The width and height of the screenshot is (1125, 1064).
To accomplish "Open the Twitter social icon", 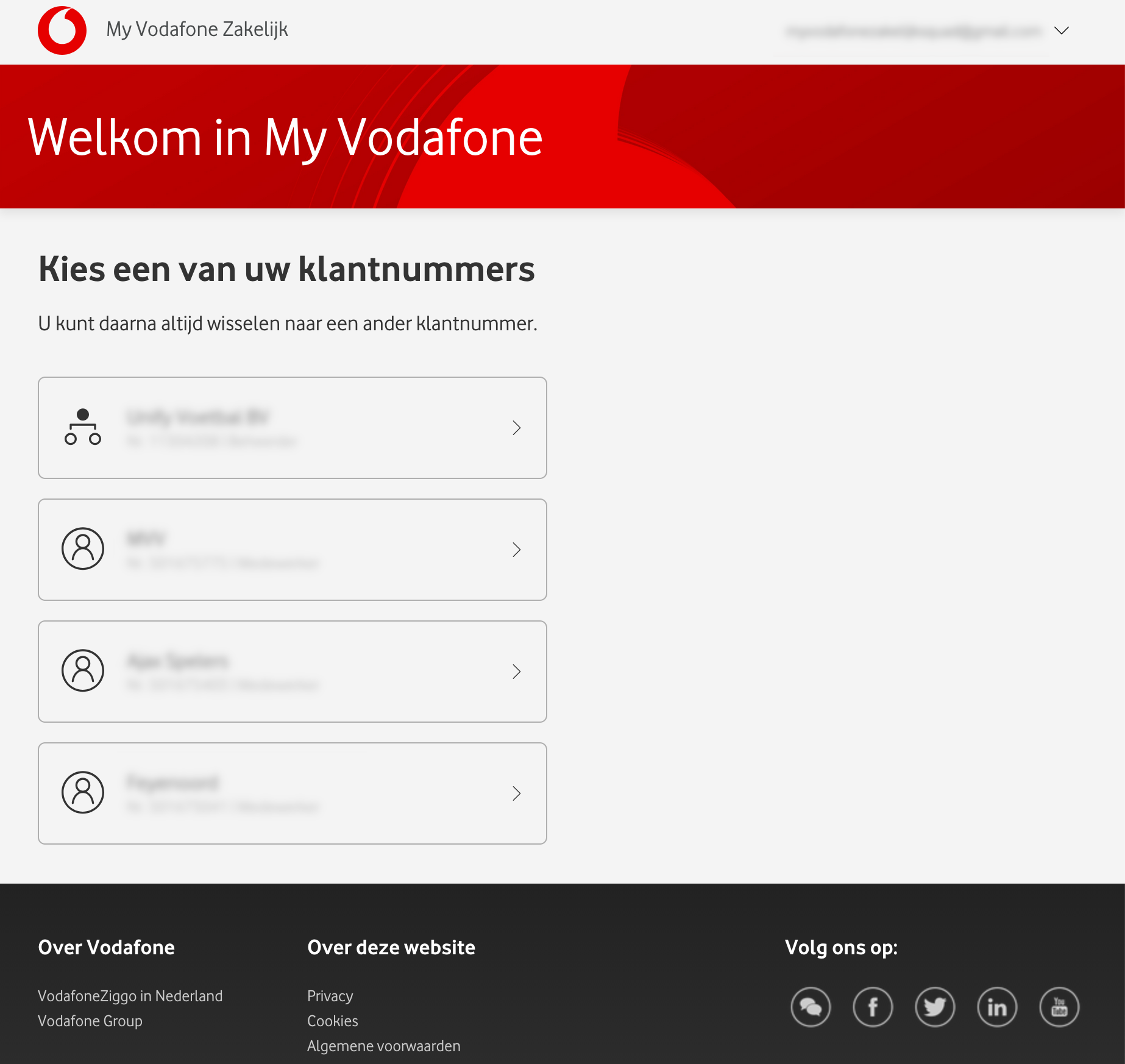I will click(x=935, y=1007).
